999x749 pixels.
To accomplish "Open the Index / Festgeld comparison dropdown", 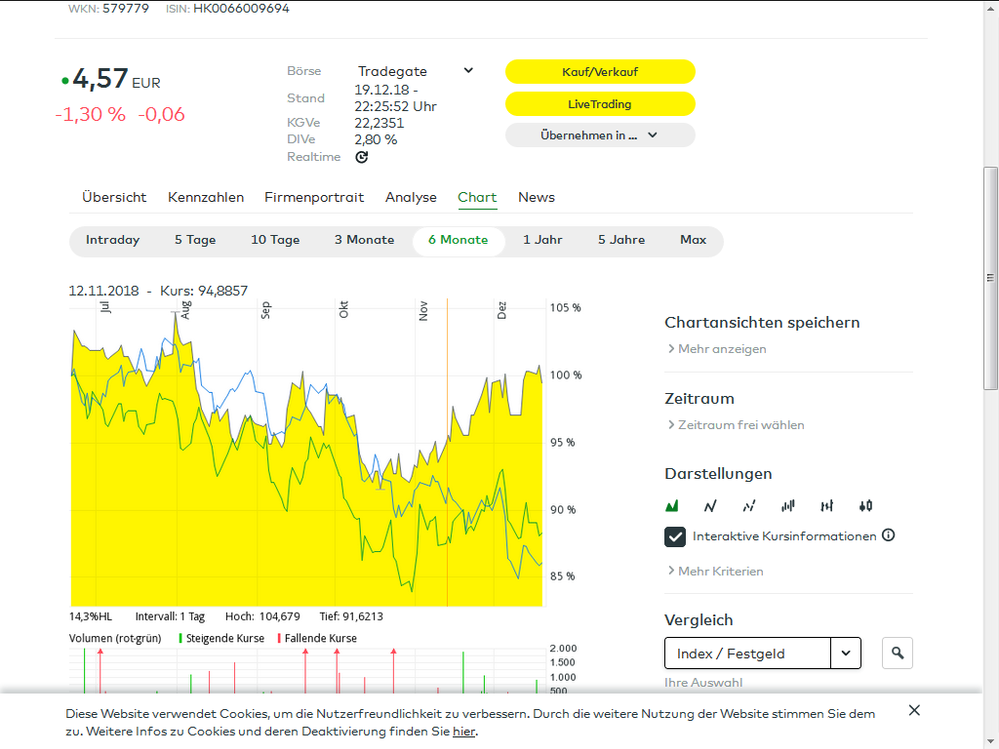I will [846, 652].
